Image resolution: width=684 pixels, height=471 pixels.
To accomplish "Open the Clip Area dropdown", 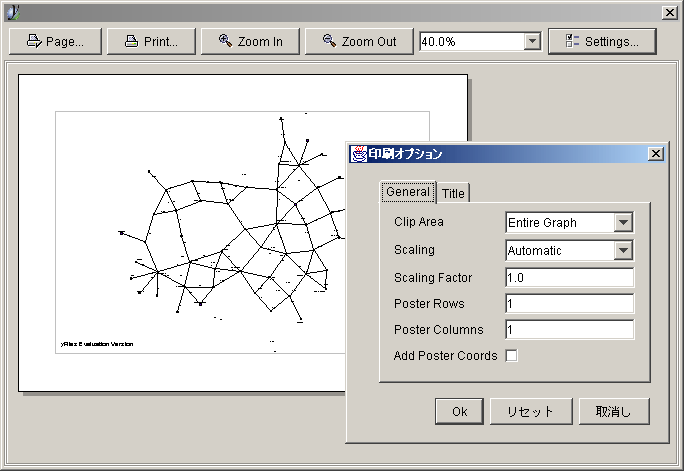I will (x=623, y=222).
